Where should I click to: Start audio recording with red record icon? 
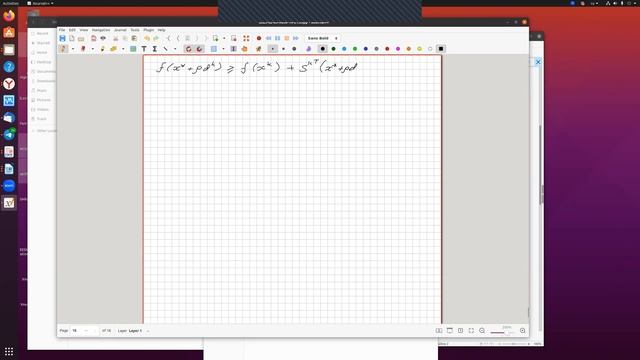[259, 38]
